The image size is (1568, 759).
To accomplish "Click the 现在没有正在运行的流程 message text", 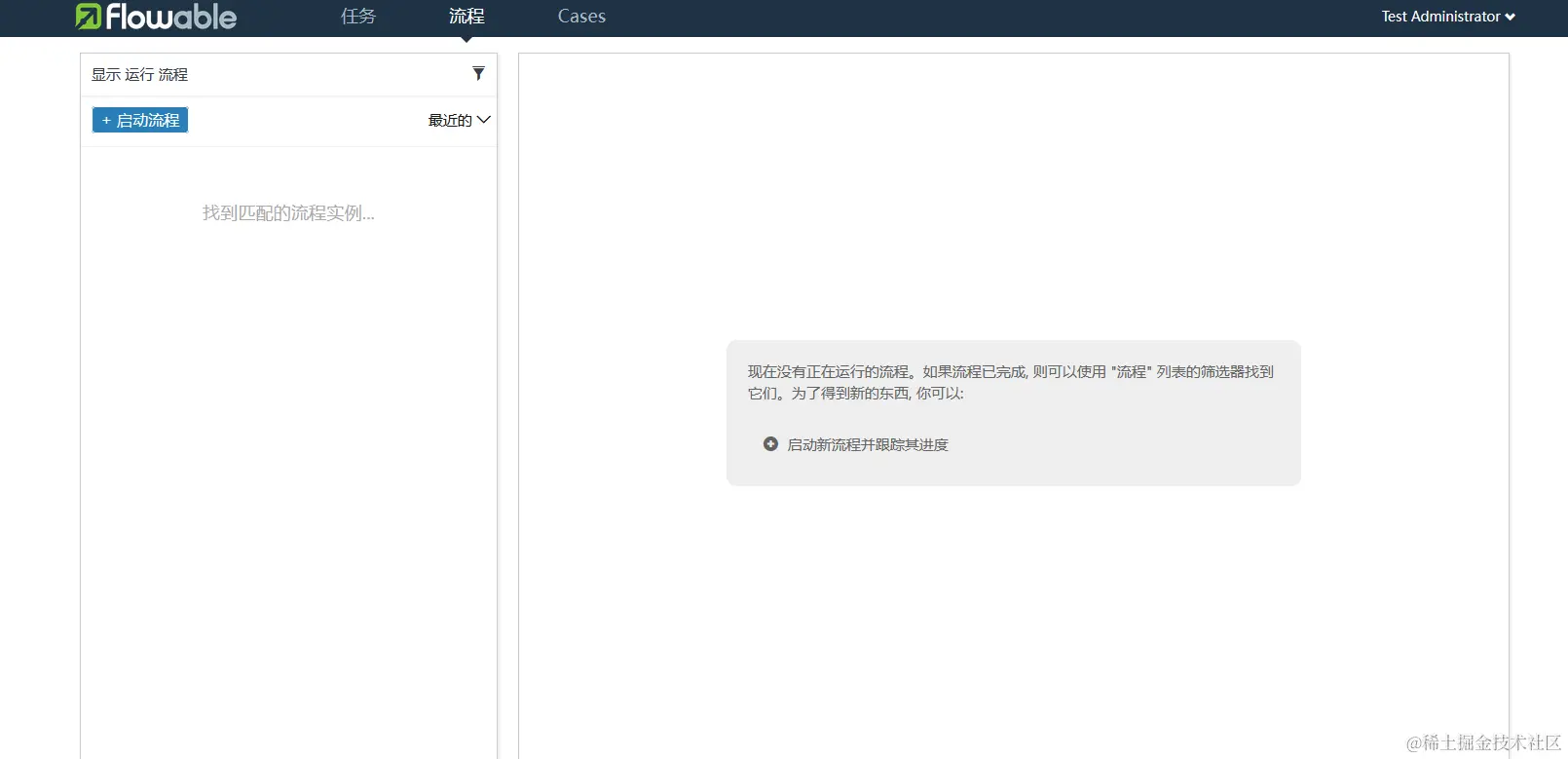I will (x=1011, y=382).
